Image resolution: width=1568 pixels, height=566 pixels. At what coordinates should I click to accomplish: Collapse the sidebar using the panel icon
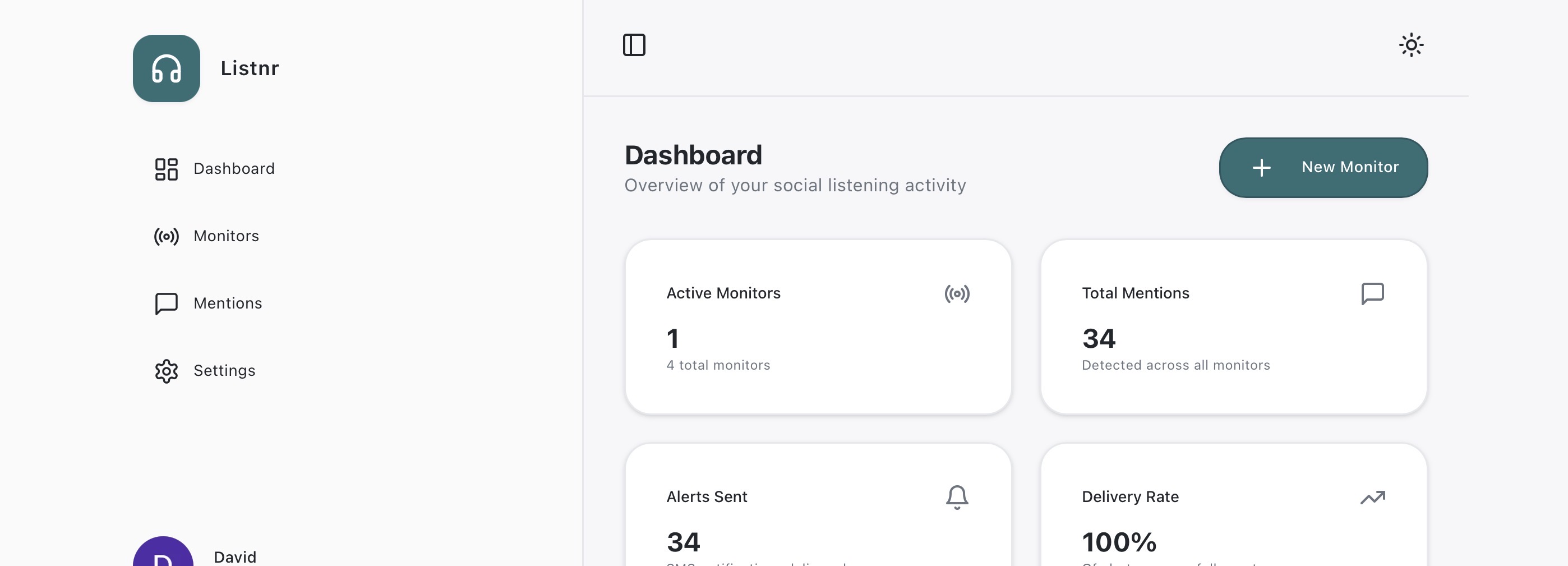click(x=635, y=44)
